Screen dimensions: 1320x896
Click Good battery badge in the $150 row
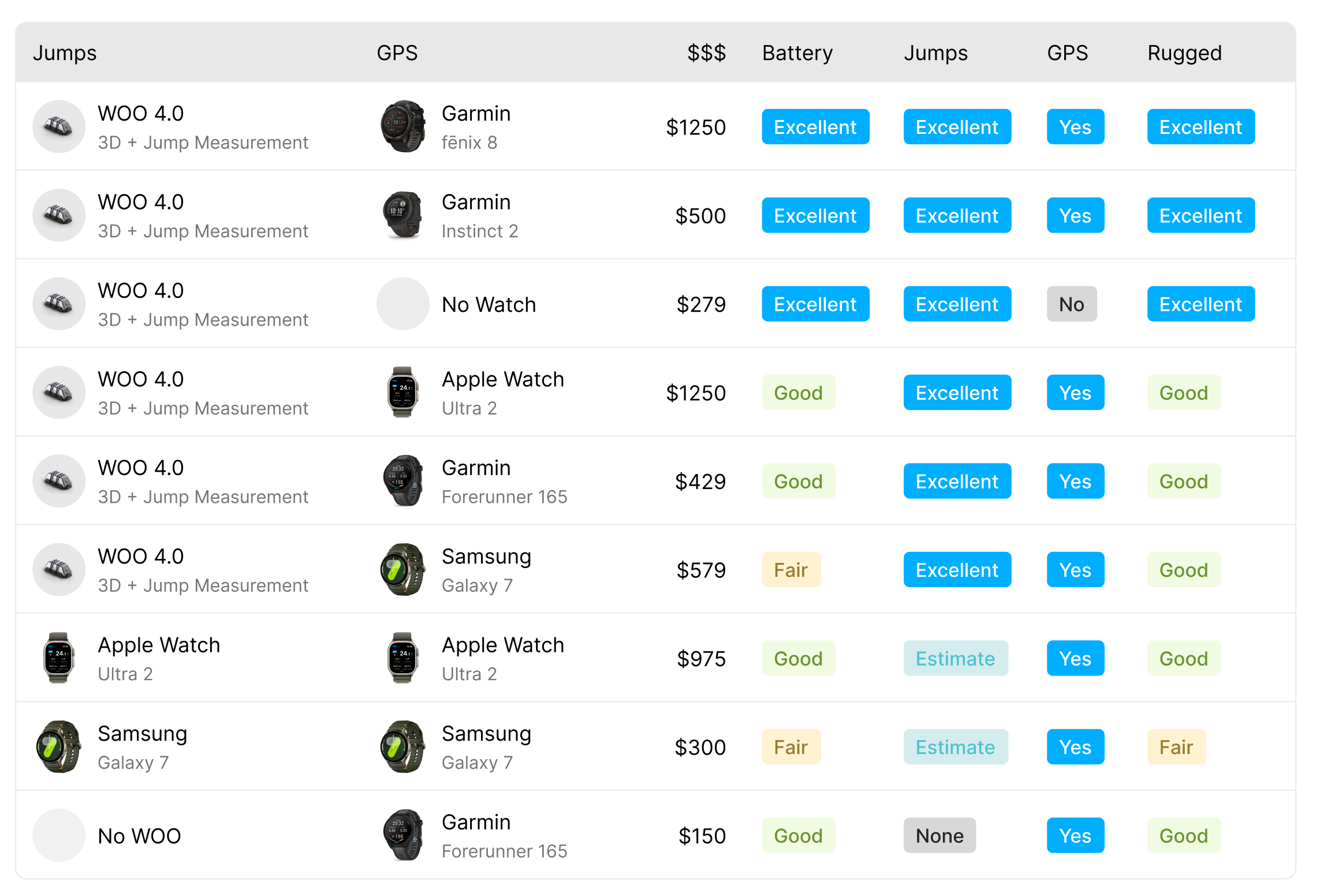point(798,835)
